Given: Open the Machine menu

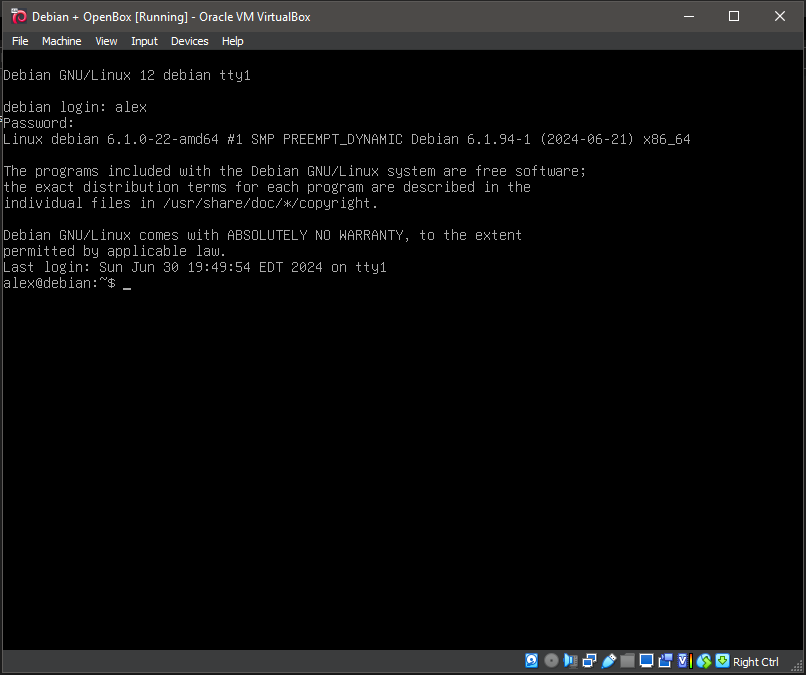Looking at the screenshot, I should (61, 41).
